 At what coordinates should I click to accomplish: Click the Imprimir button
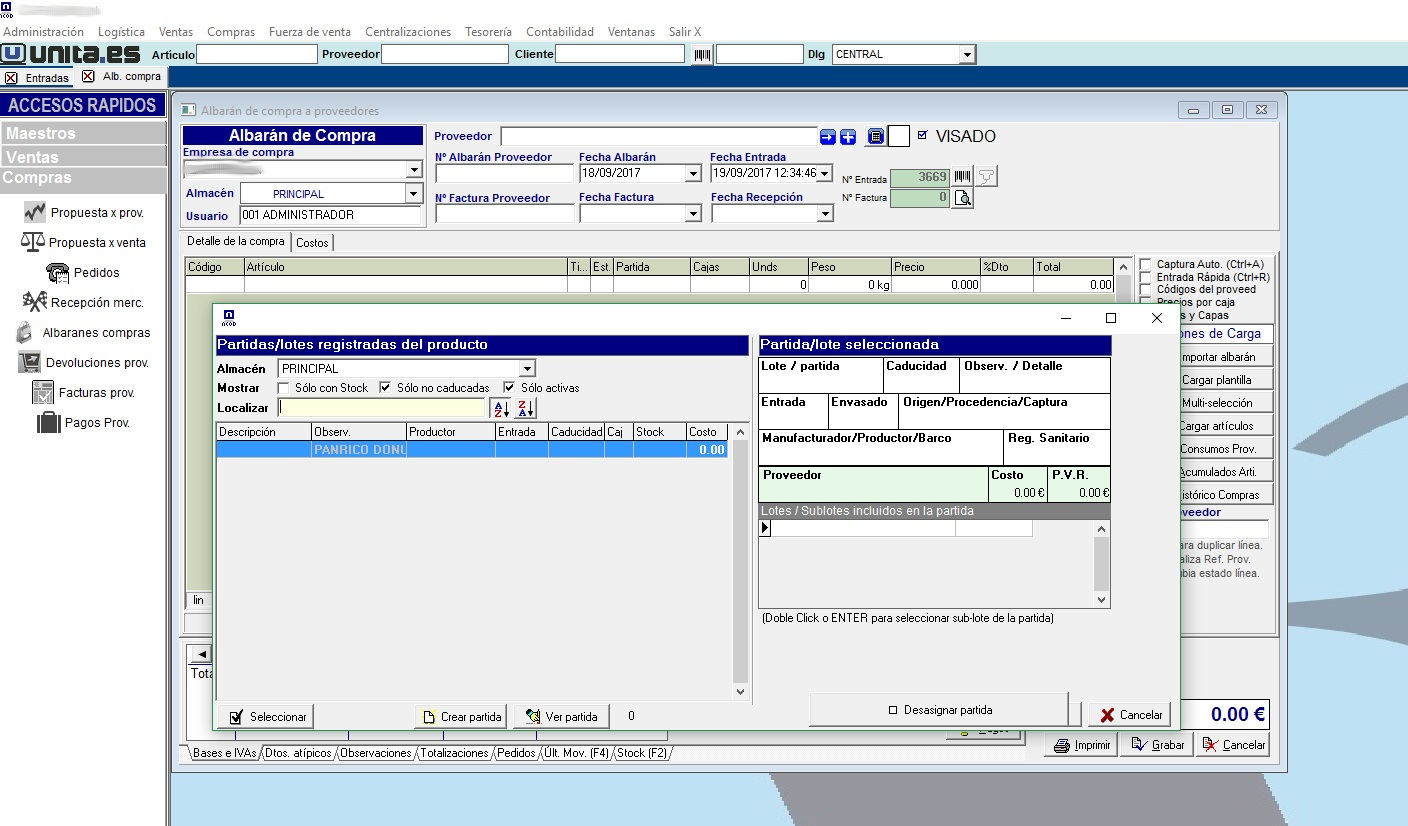1082,745
